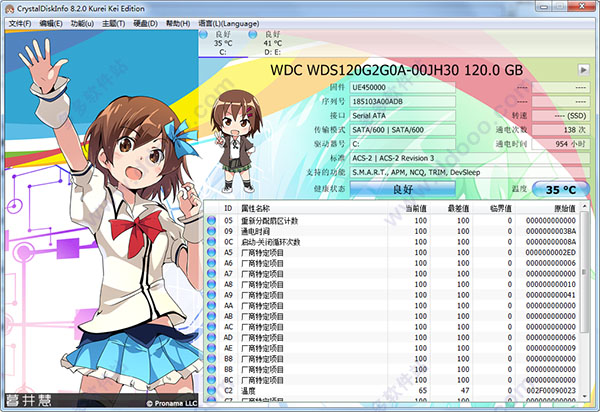
Task: Click the rotation rate field ---- (SSD)
Action: click(x=561, y=116)
